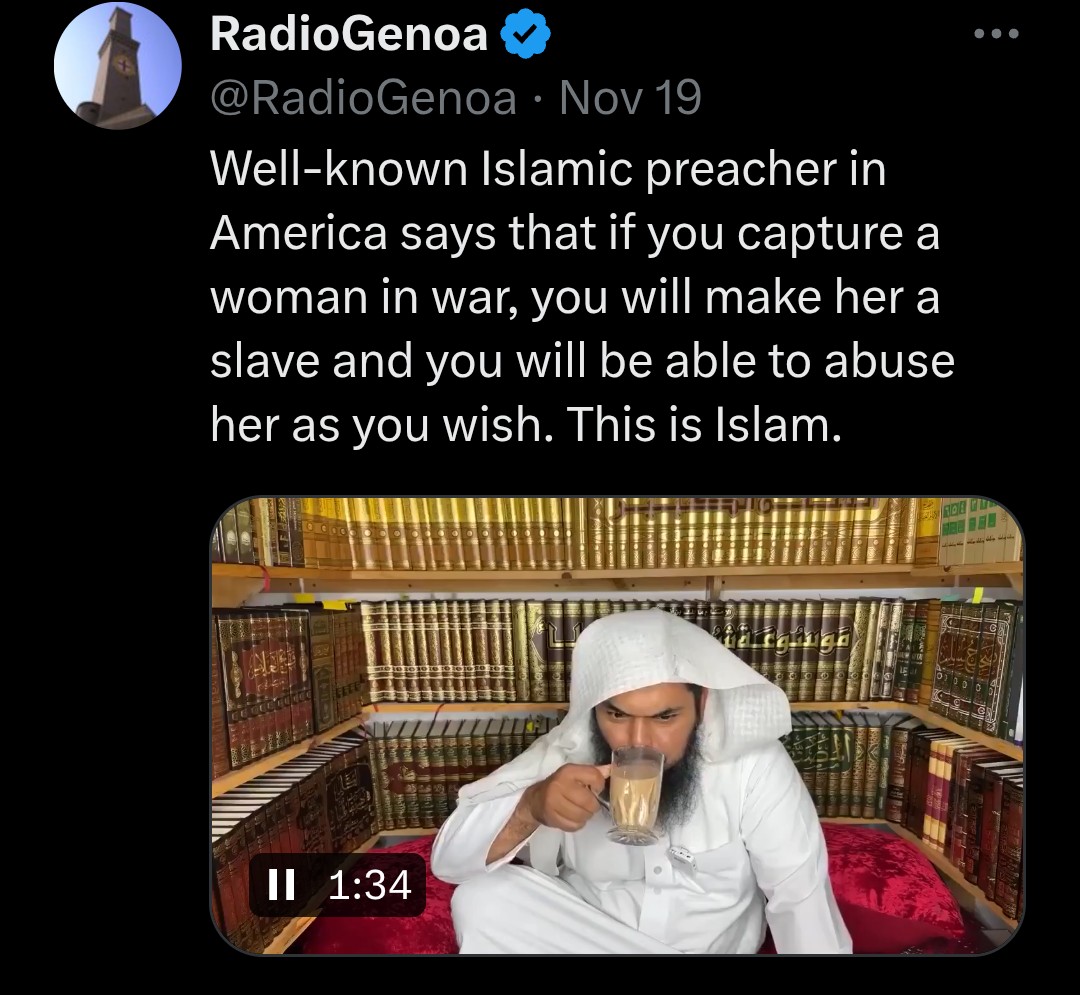This screenshot has height=995, width=1080.
Task: Click the right-side bookshelf in the video
Action: (x=964, y=751)
